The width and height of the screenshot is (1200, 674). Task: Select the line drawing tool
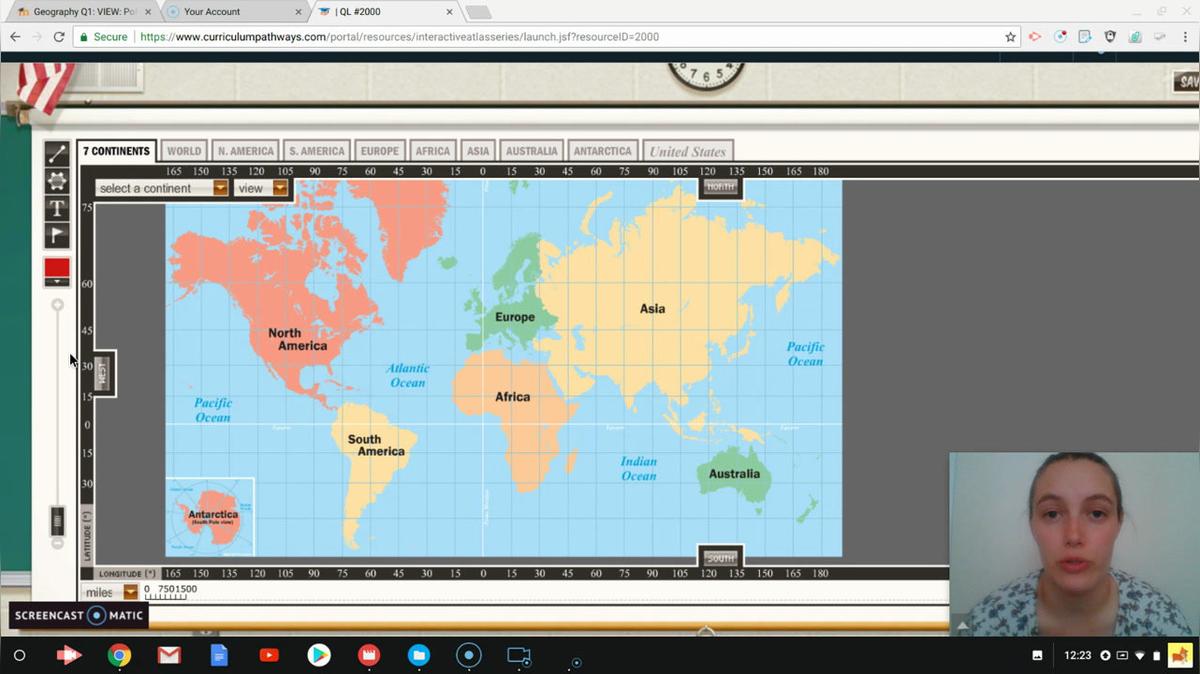[57, 154]
